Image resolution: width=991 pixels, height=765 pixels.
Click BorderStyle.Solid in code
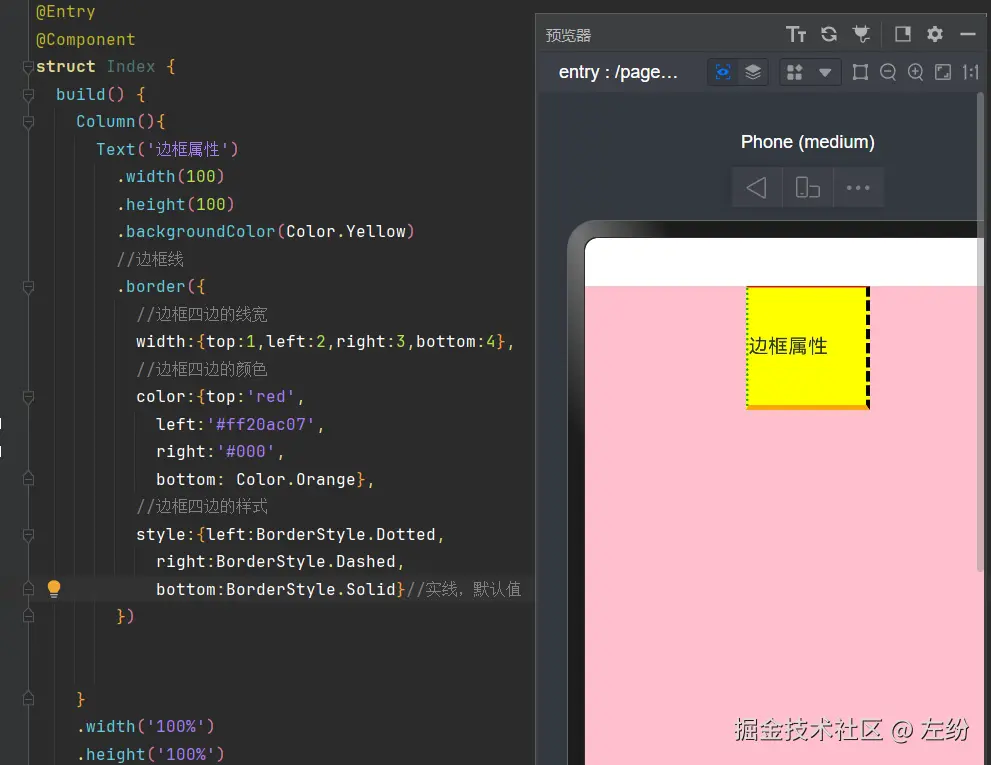[x=311, y=589]
